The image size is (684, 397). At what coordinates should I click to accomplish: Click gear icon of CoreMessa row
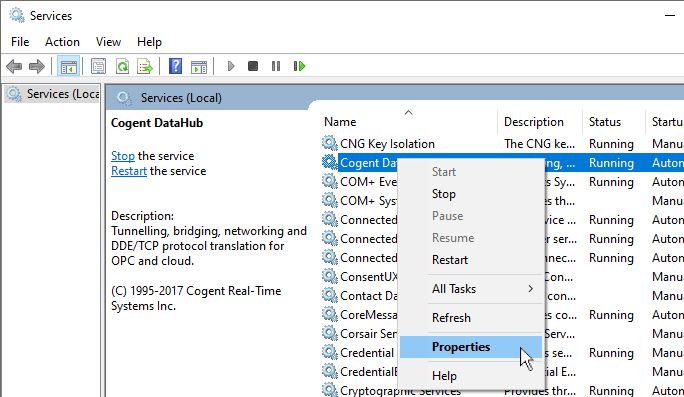(x=329, y=314)
